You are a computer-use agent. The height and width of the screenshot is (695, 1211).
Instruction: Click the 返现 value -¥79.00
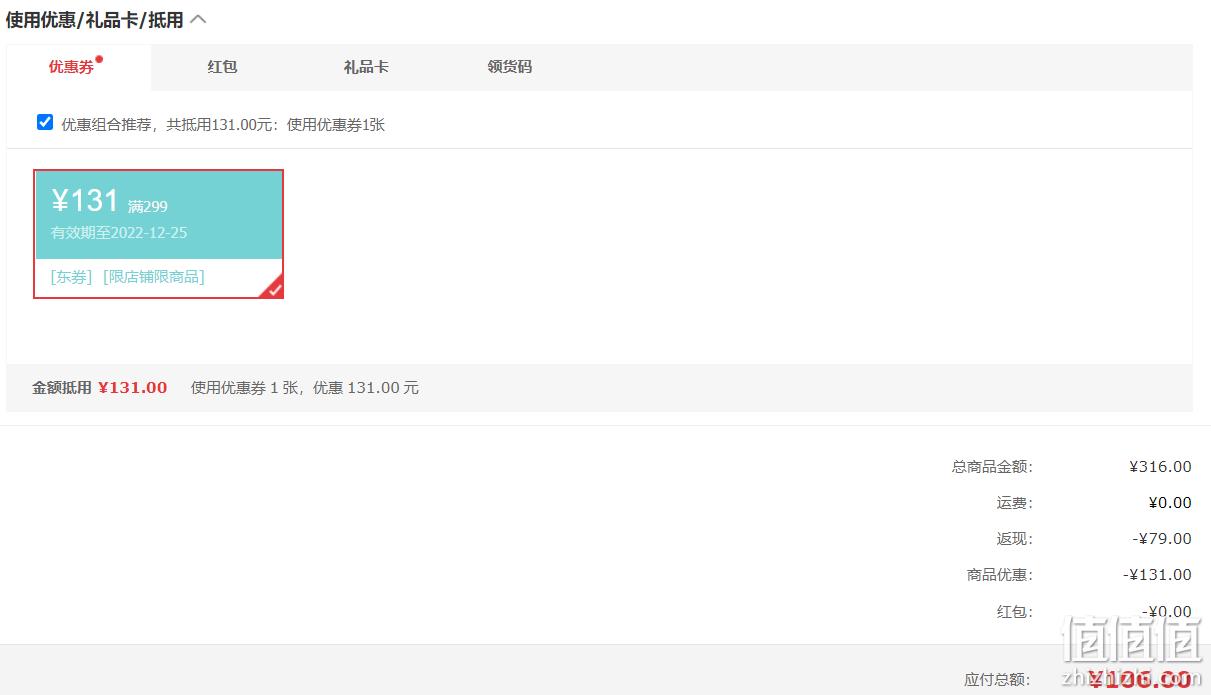pyautogui.click(x=1162, y=539)
